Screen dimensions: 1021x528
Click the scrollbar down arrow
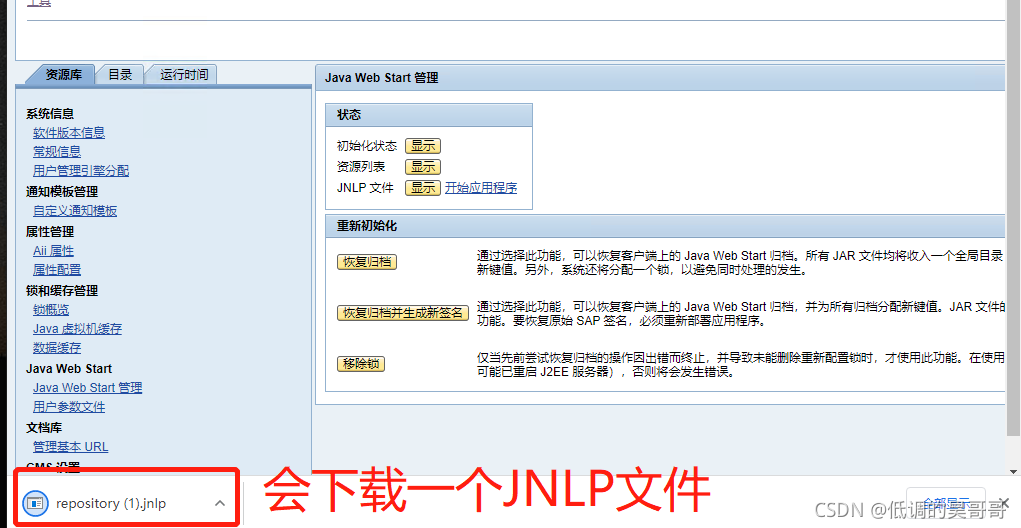pyautogui.click(x=1014, y=471)
